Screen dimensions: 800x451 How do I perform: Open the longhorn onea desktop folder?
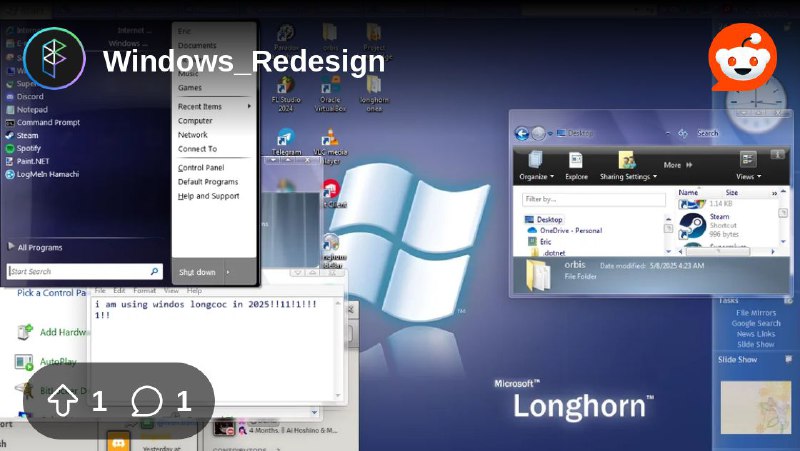click(374, 94)
